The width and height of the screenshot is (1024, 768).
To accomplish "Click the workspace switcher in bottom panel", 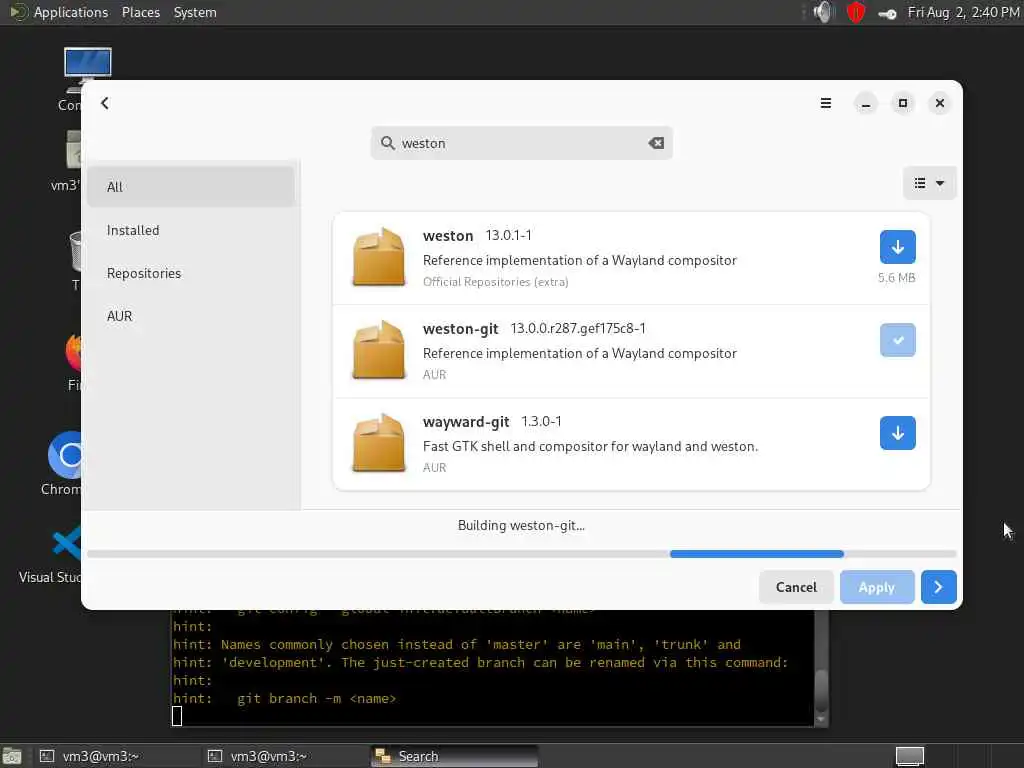I will click(909, 756).
